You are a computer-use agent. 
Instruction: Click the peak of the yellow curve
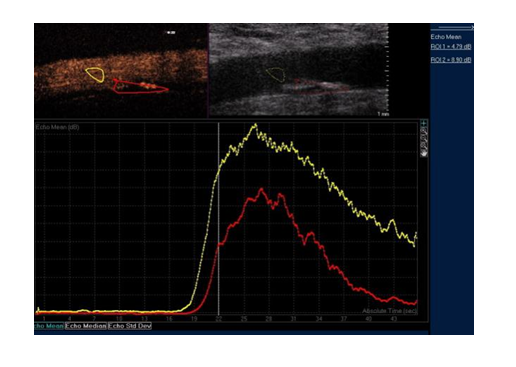click(x=256, y=125)
